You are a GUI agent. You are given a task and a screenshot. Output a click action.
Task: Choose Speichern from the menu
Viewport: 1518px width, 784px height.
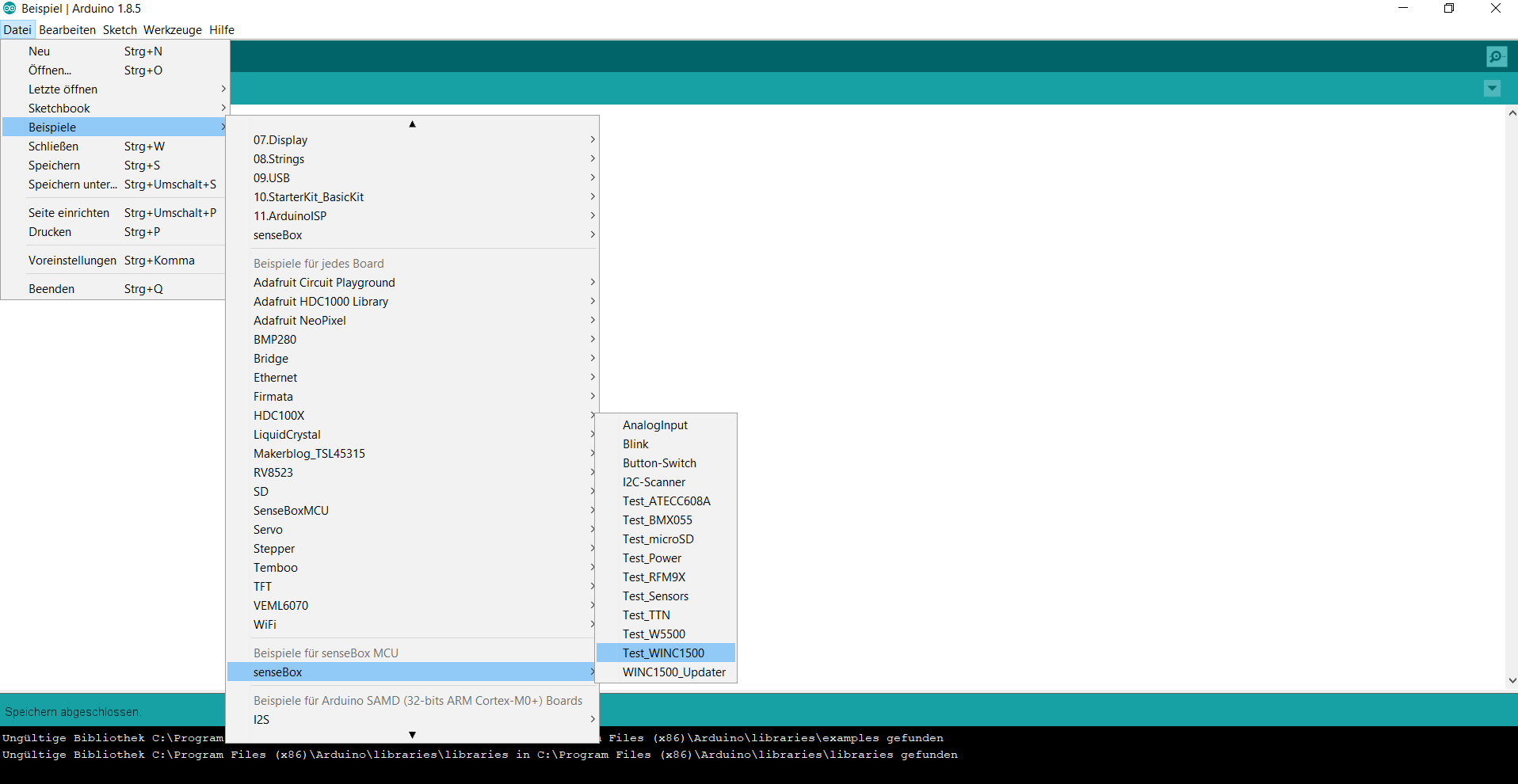[x=115, y=166]
